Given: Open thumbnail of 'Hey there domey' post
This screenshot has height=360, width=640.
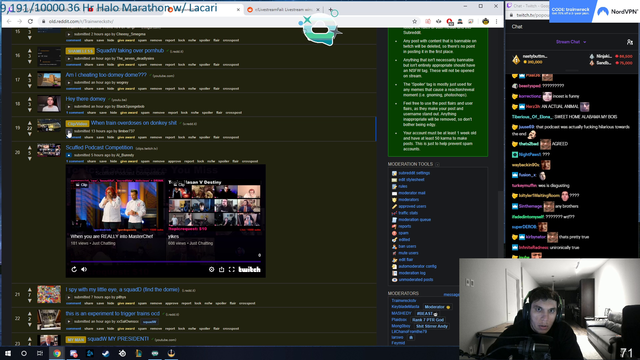Looking at the screenshot, I should [49, 104].
